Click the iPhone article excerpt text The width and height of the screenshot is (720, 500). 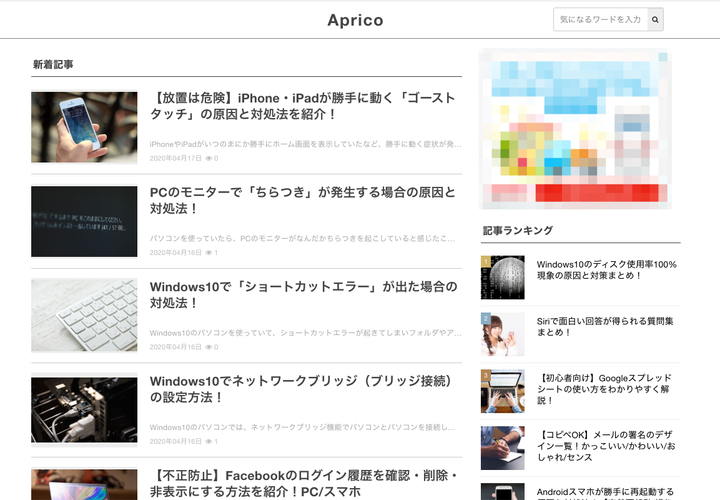[x=305, y=144]
